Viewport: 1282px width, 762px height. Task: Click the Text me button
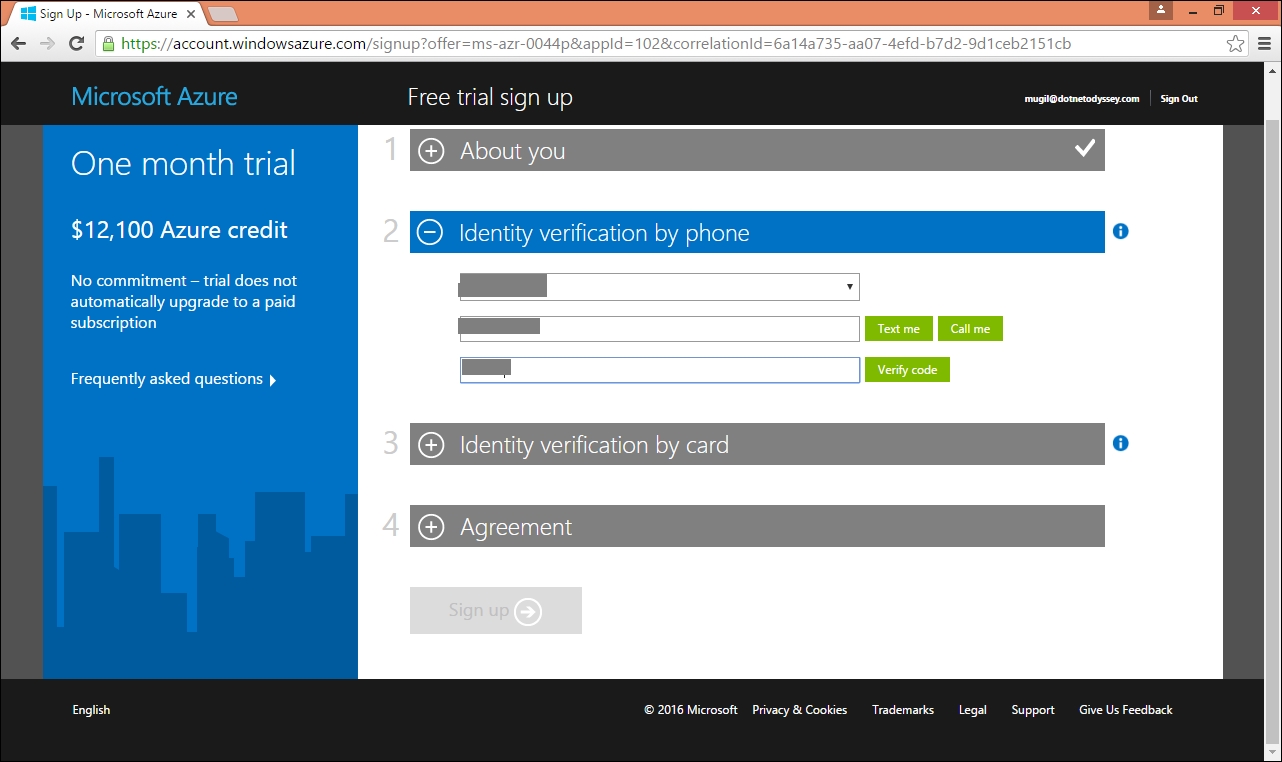click(x=898, y=329)
